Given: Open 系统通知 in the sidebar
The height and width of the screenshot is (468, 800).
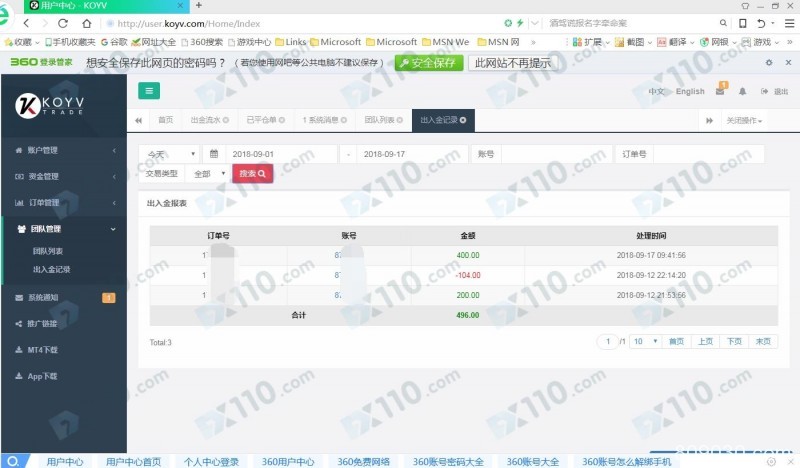Looking at the screenshot, I should tap(64, 298).
